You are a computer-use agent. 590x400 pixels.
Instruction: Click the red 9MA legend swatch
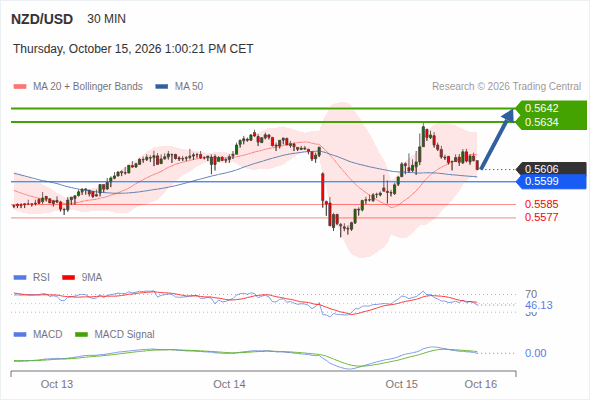(x=68, y=278)
